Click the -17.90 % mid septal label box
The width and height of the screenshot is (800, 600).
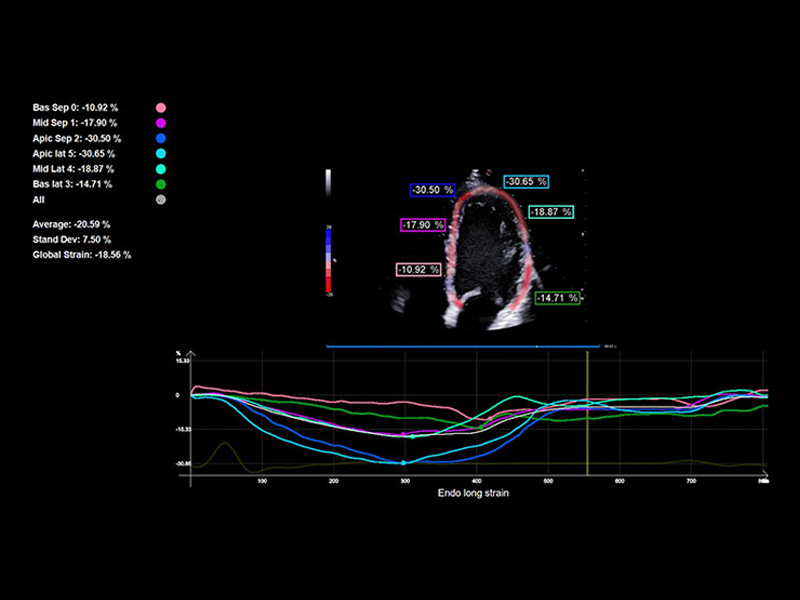click(423, 224)
